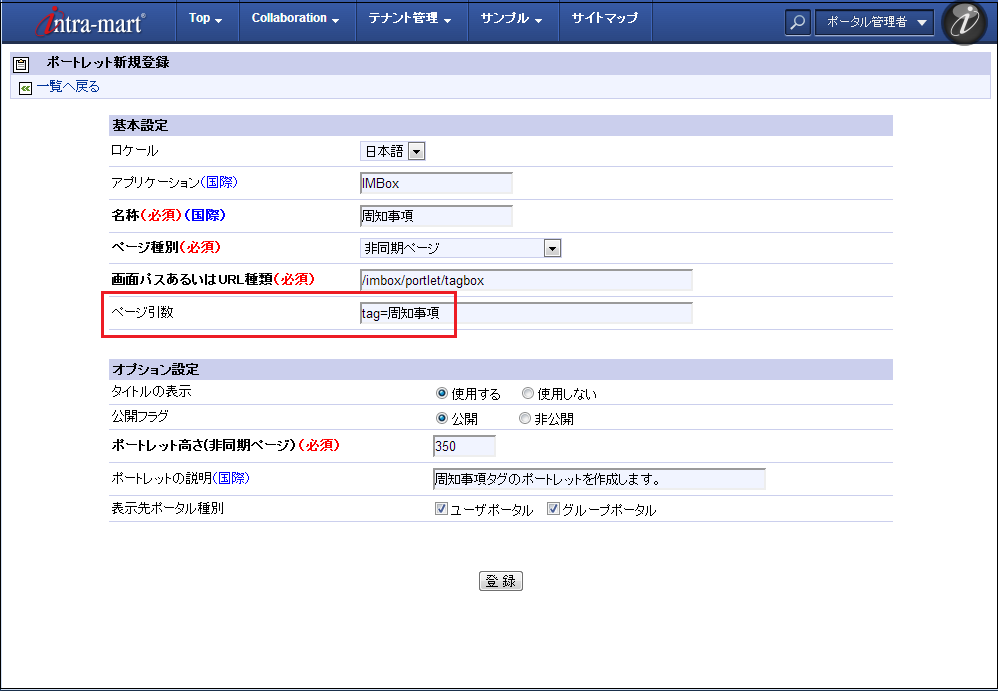998x691 pixels.
Task: Click the 'サイトマップ' menu item
Action: [604, 18]
